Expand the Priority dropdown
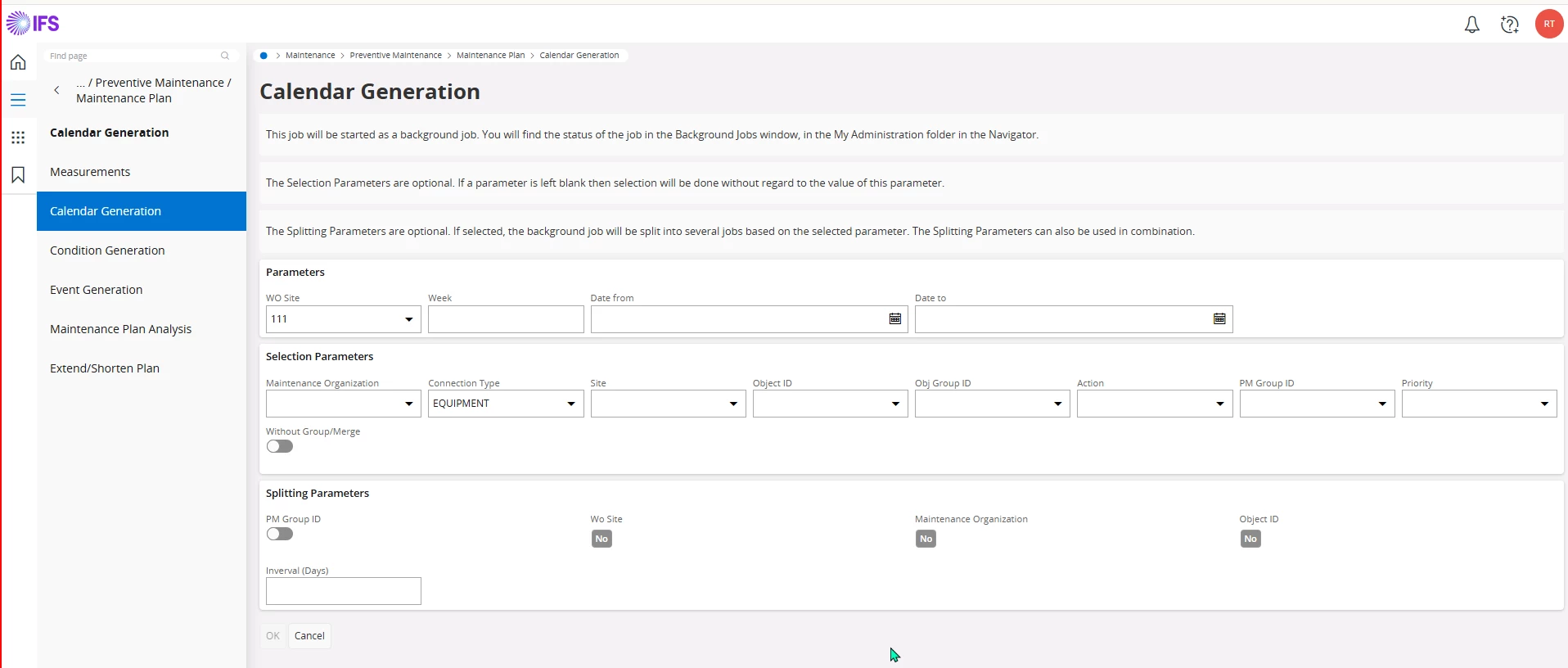This screenshot has height=668, width=1568. (x=1544, y=404)
